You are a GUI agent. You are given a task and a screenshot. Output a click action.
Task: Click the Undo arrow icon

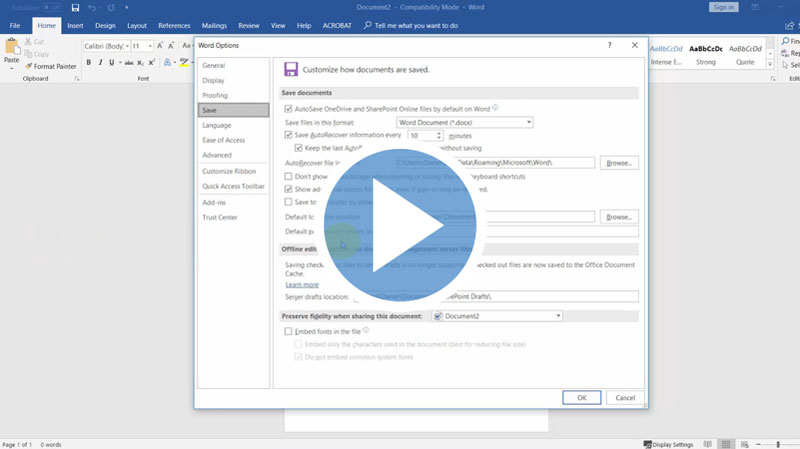[92, 7]
